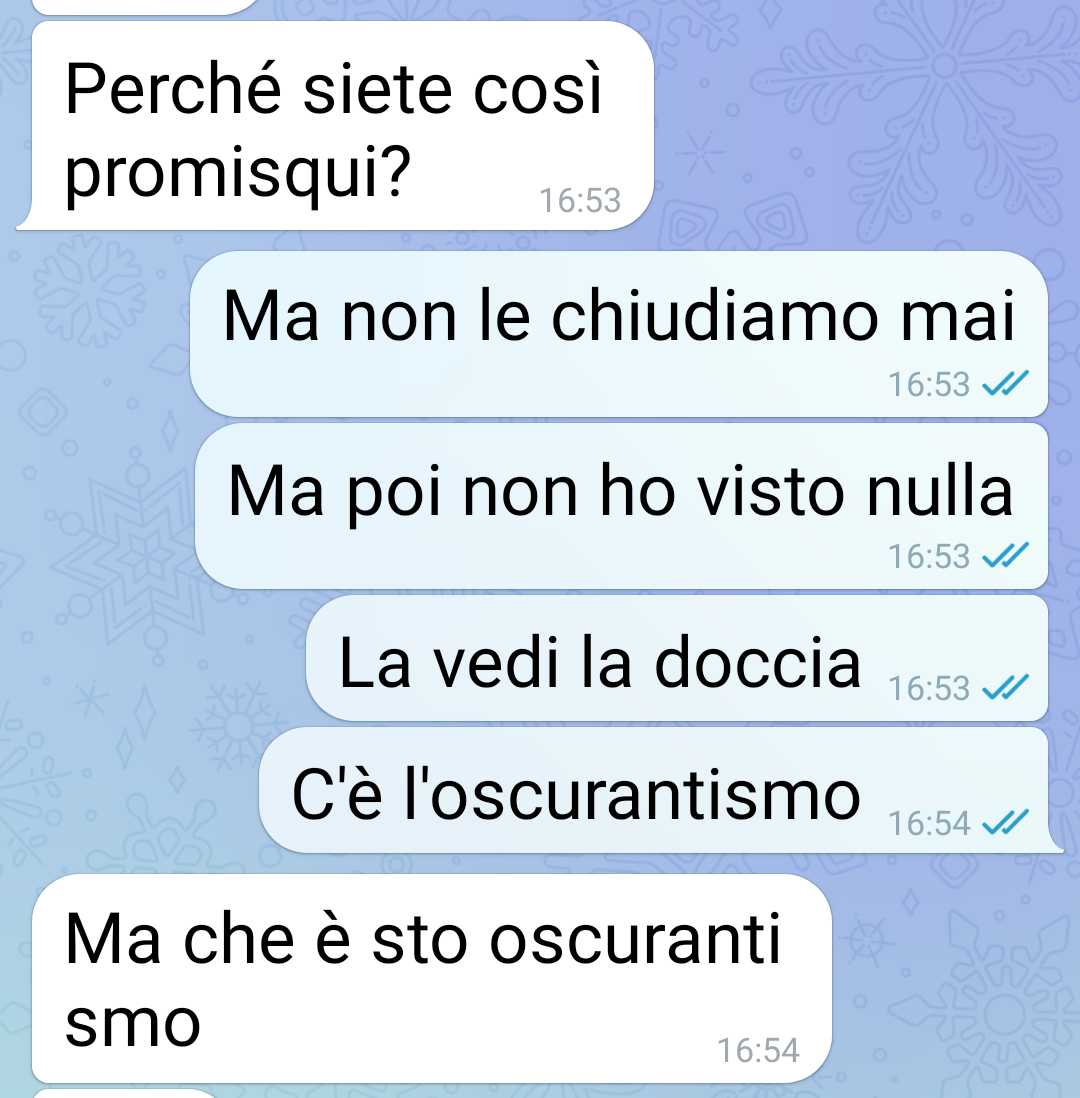Image resolution: width=1080 pixels, height=1098 pixels.
Task: Tap the 16:53 timestamp on "Ma non le chiudiamo mai"
Action: tap(929, 384)
